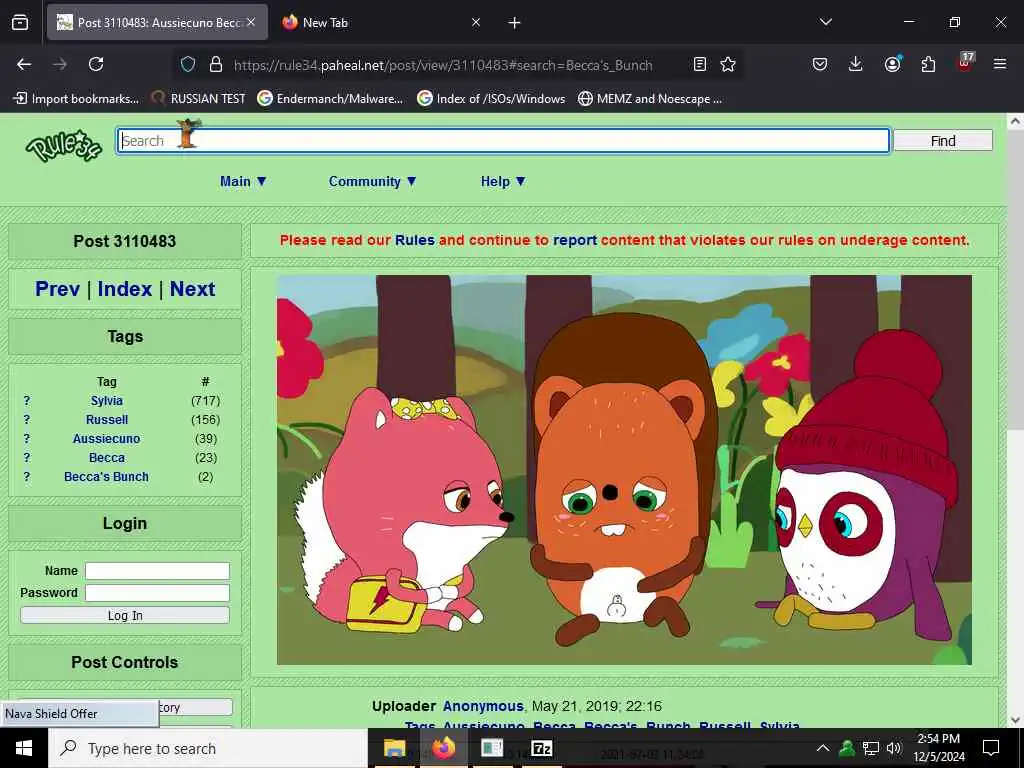Click the taskbar Type here to search box
The image size is (1024, 768).
pyautogui.click(x=208, y=748)
